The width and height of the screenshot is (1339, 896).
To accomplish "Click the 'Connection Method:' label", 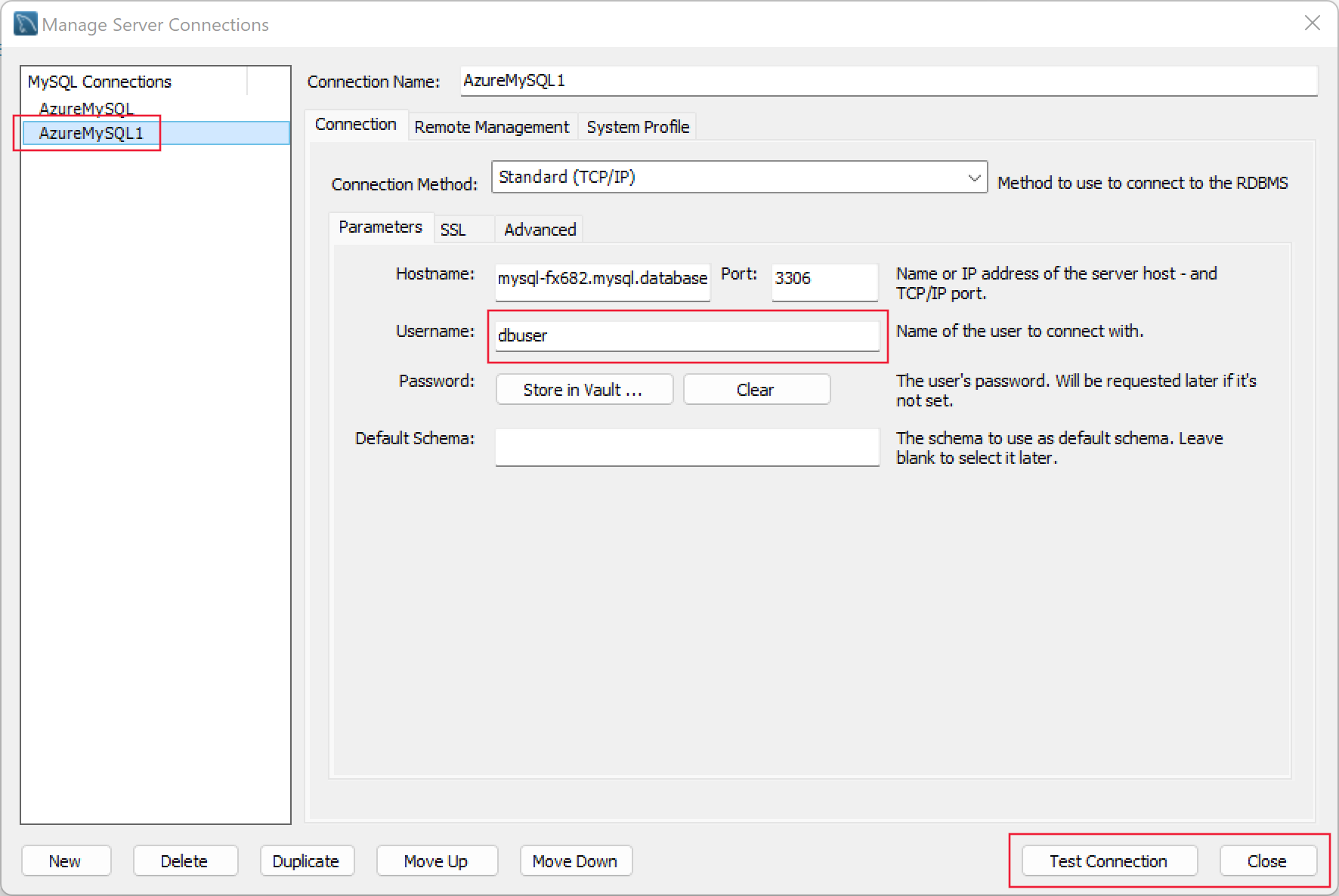I will click(x=404, y=184).
